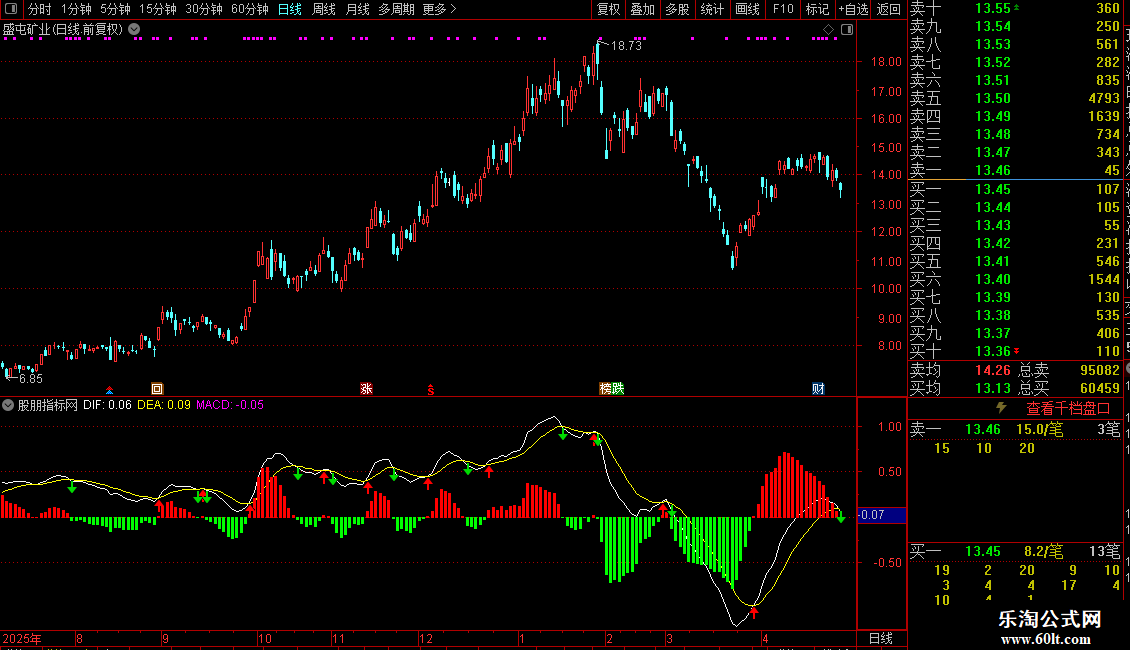The image size is (1130, 650).
Task: Click the 15.0/笔 queue detail in the 卖一 section
Action: click(x=1039, y=429)
